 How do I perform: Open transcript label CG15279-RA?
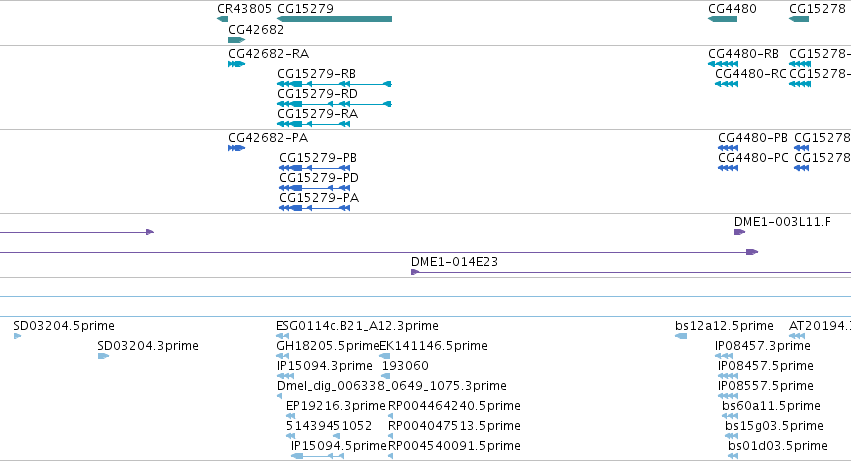coord(317,114)
